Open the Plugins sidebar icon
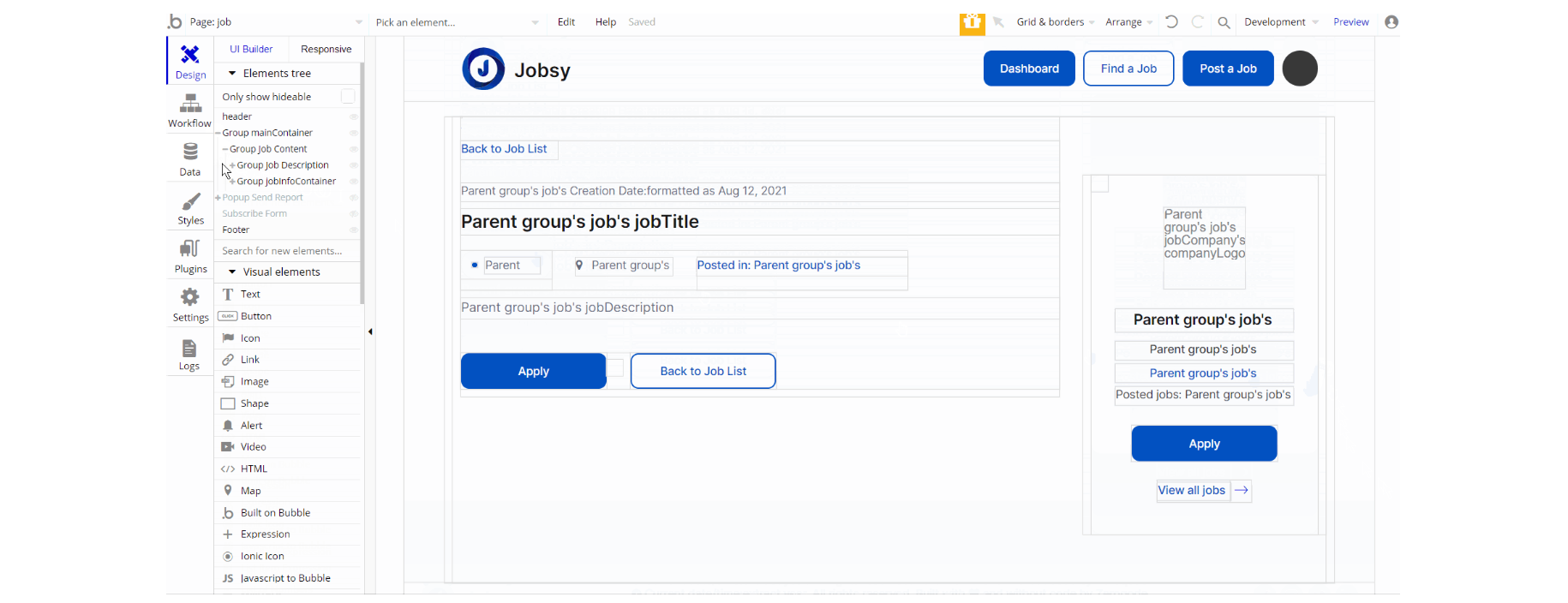This screenshot has width=1568, height=603. pyautogui.click(x=190, y=249)
